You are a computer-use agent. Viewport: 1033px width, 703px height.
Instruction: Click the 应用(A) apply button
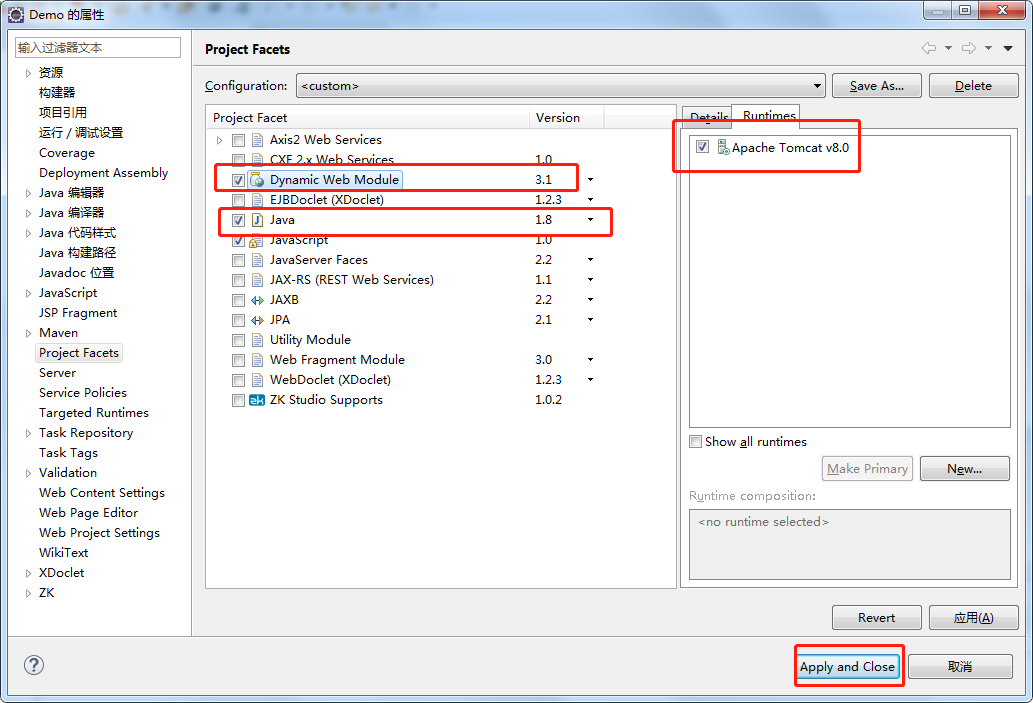973,617
